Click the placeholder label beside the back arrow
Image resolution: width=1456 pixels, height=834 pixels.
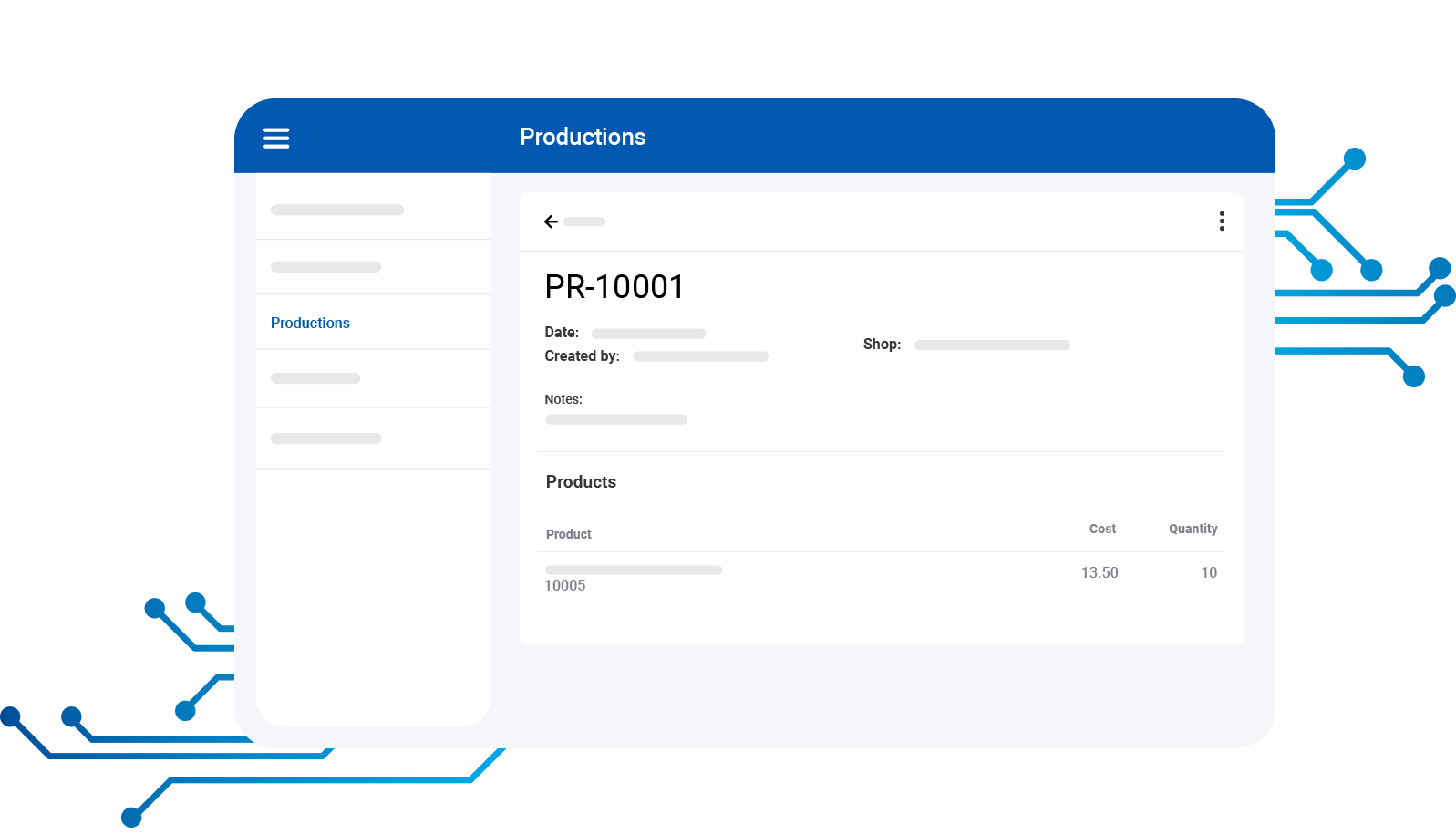point(584,221)
